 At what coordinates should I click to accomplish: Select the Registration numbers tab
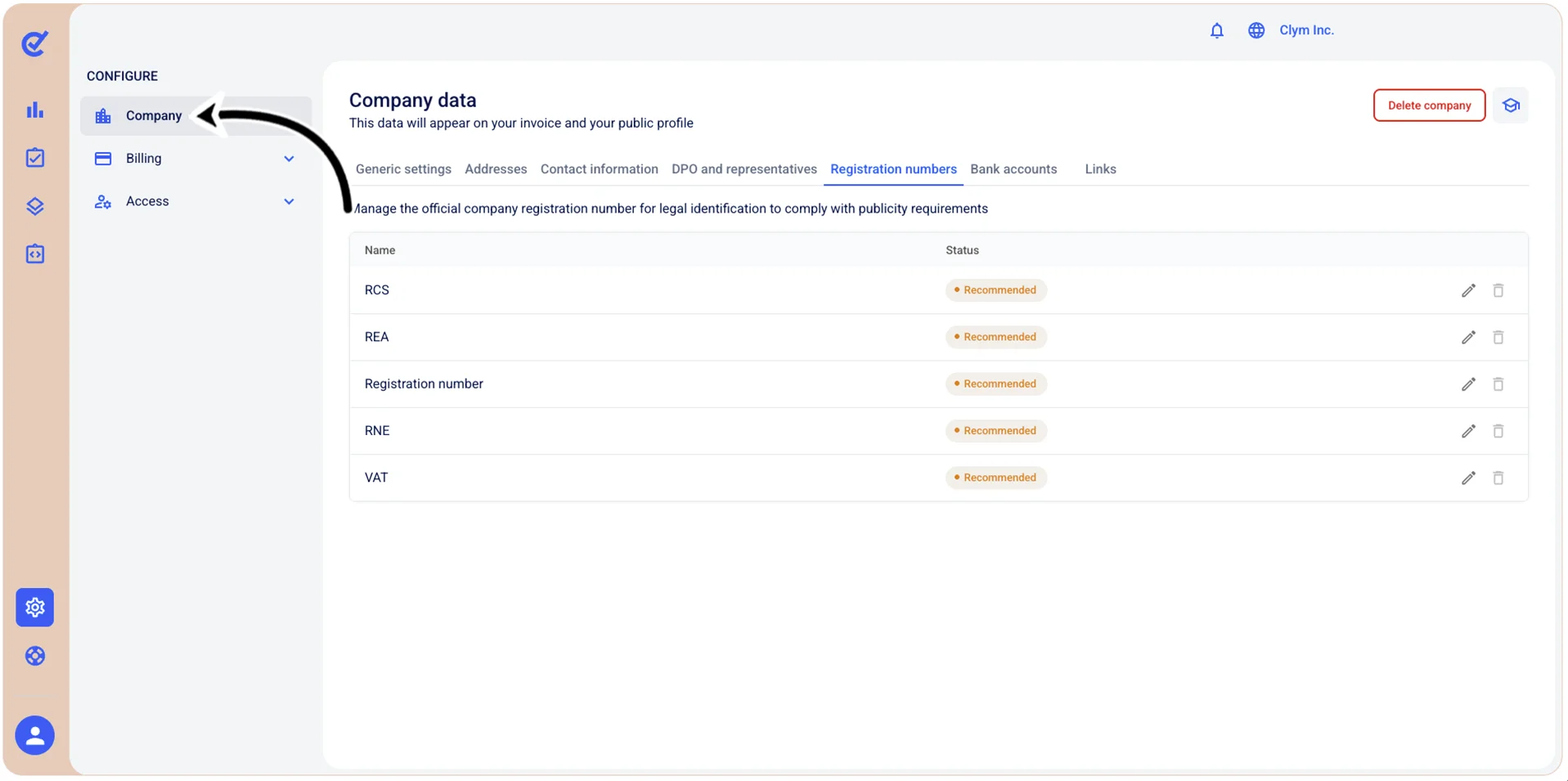pos(893,169)
